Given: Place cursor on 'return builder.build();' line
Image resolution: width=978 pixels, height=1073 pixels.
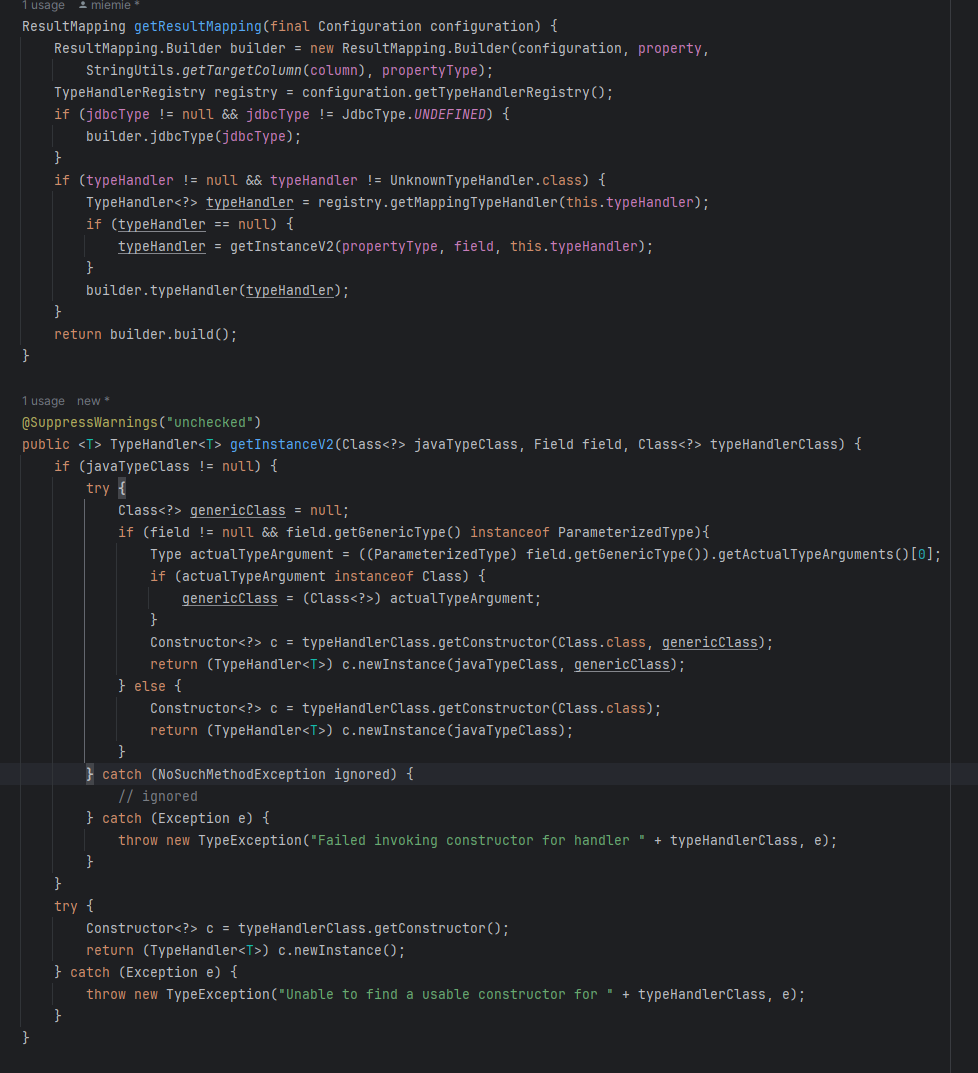Looking at the screenshot, I should point(145,334).
